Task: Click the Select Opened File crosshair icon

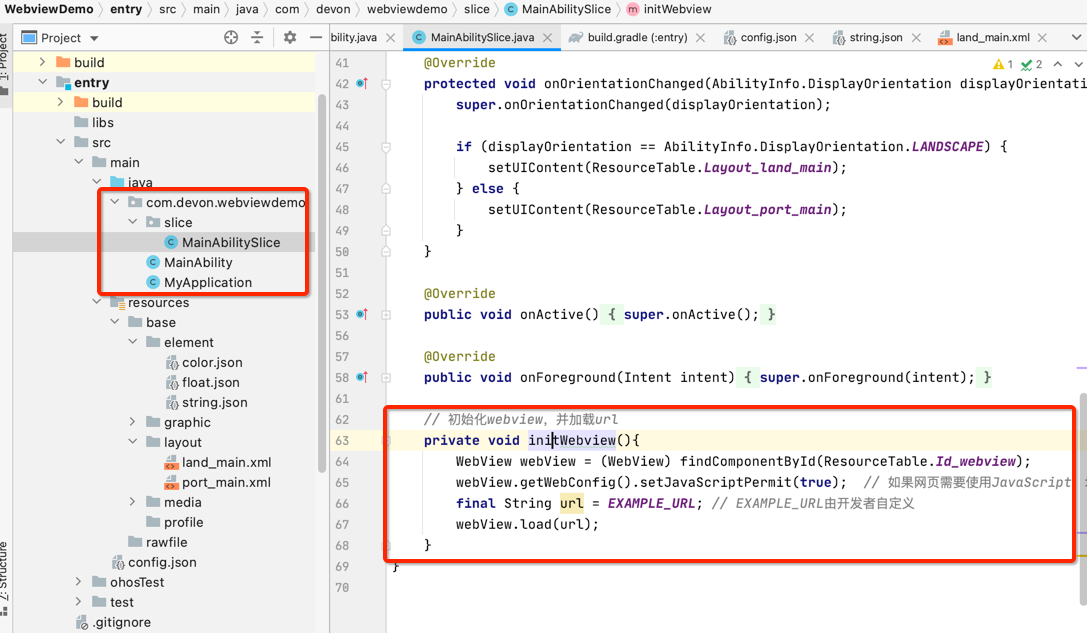Action: pyautogui.click(x=230, y=37)
